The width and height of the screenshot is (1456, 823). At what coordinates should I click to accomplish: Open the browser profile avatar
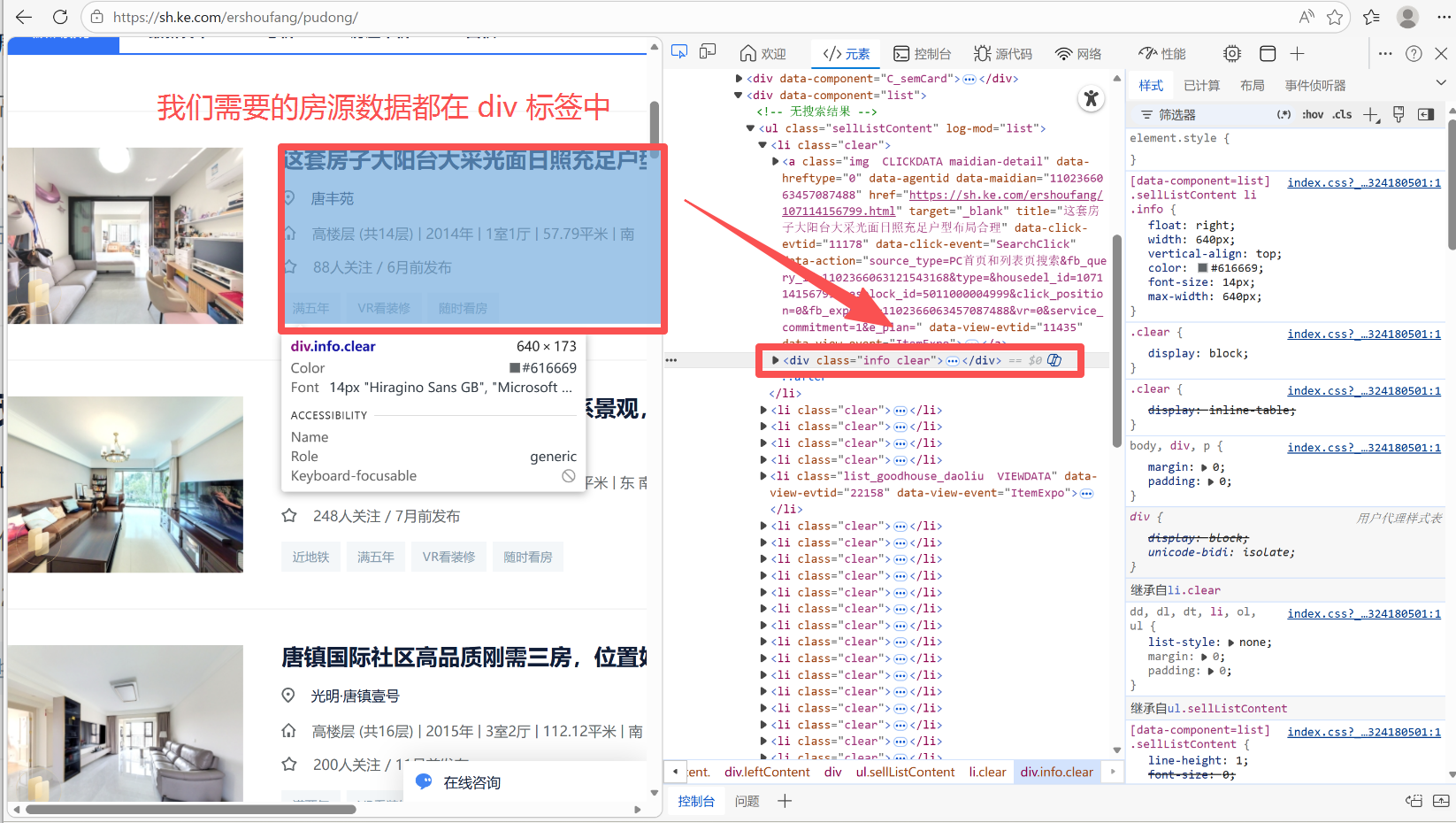(x=1407, y=17)
